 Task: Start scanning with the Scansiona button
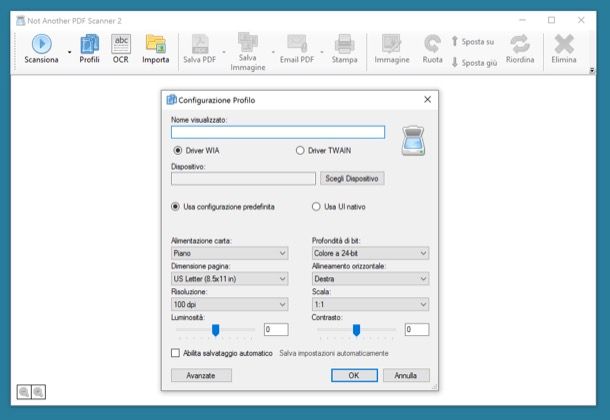41,49
